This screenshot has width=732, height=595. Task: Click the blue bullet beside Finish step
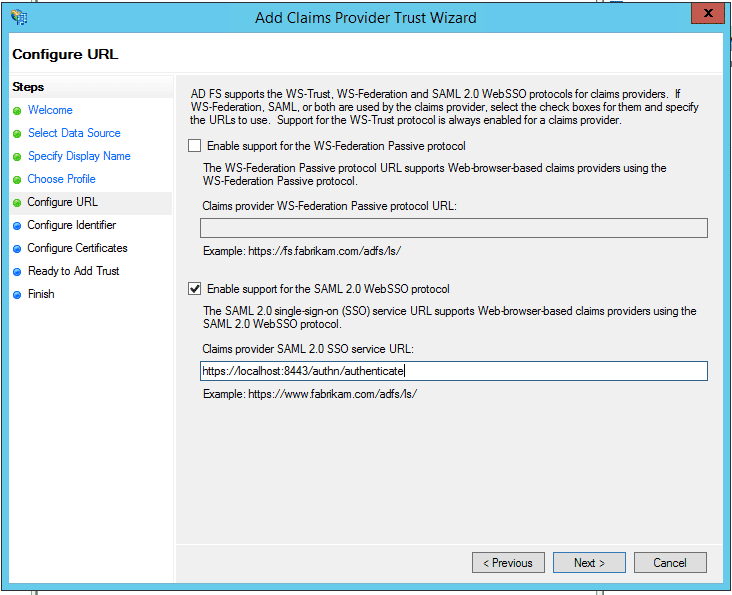pyautogui.click(x=17, y=295)
